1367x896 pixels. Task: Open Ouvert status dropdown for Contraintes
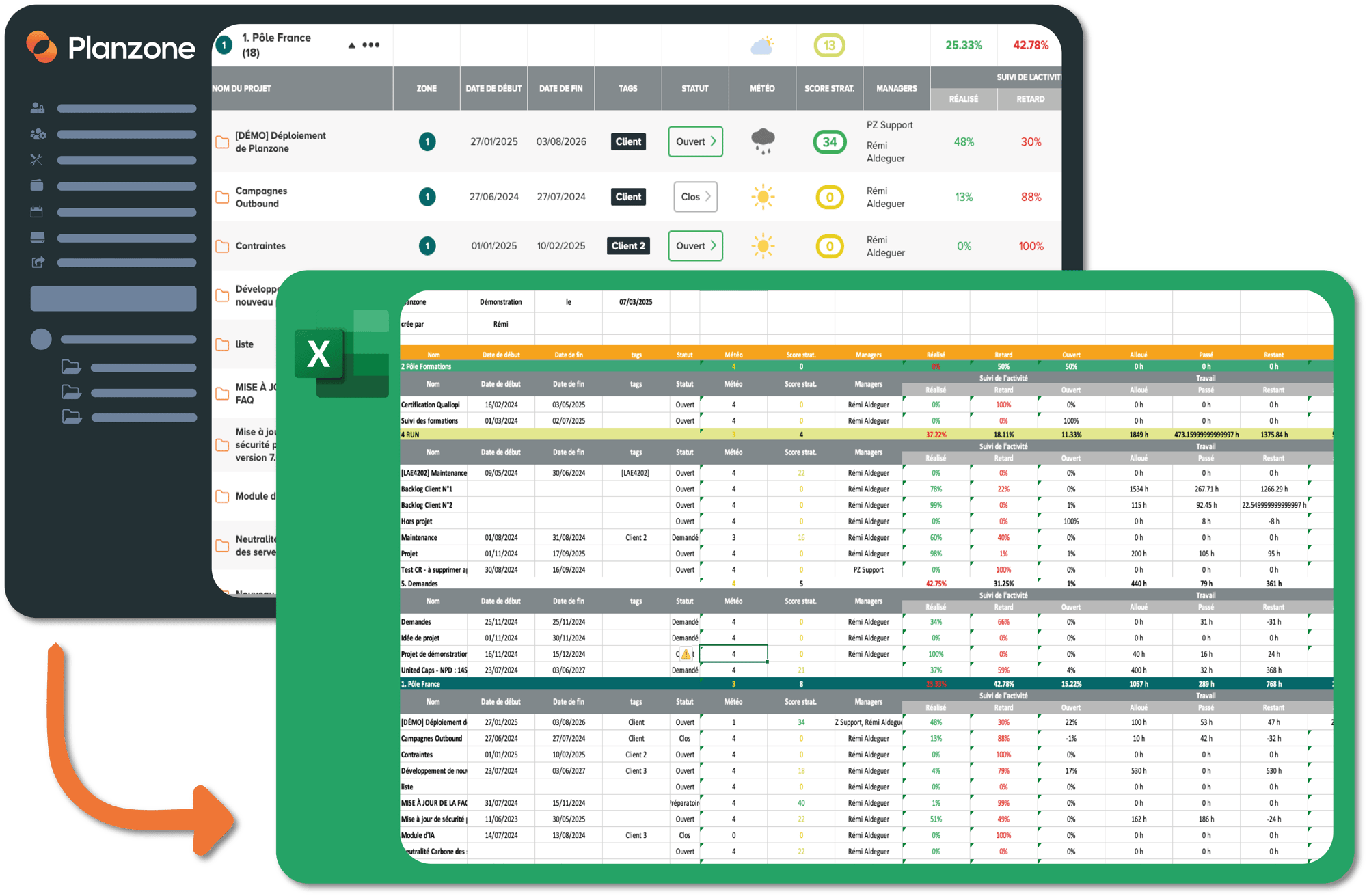click(x=695, y=246)
